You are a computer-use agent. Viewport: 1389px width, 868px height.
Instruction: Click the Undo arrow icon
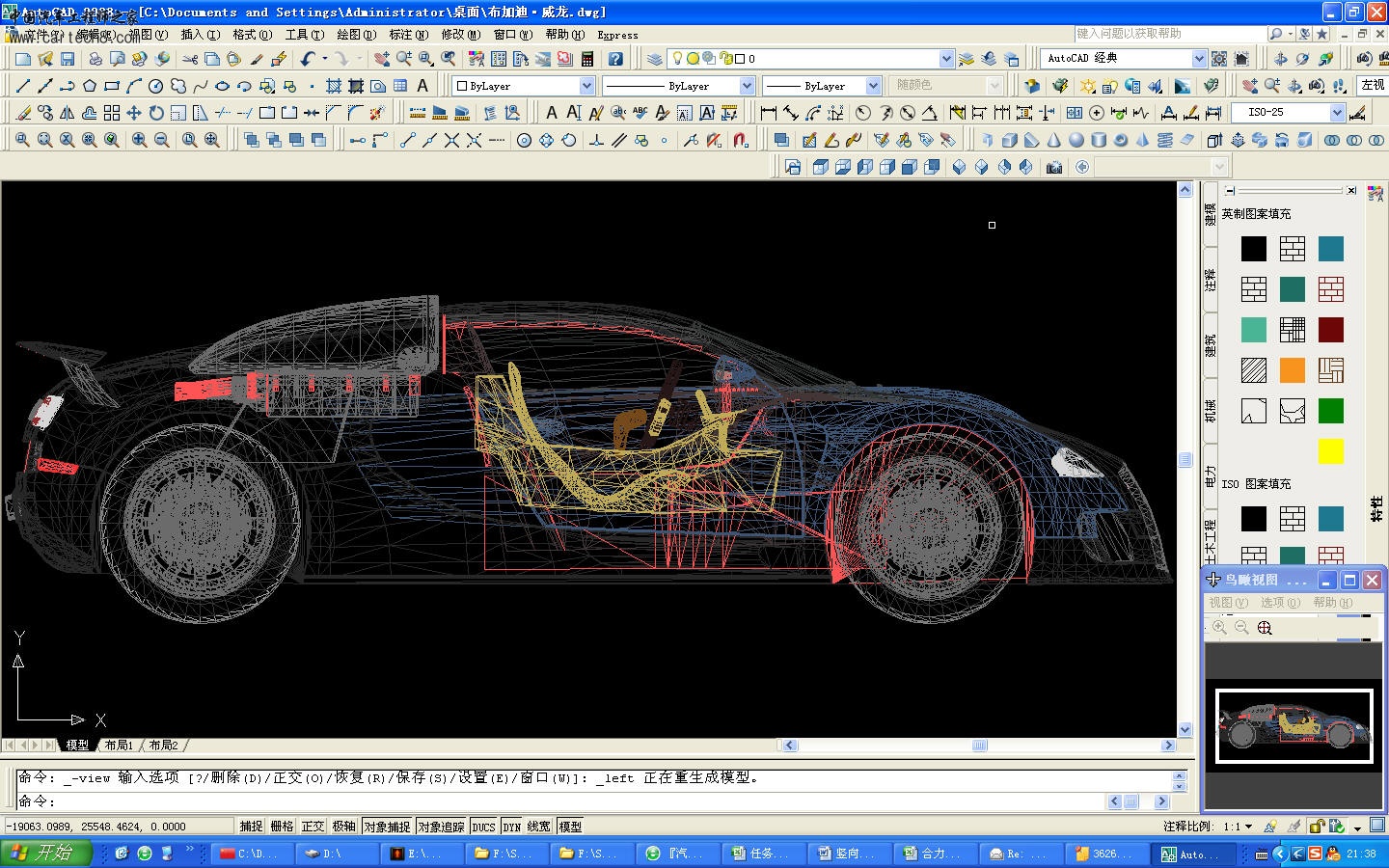[x=308, y=59]
